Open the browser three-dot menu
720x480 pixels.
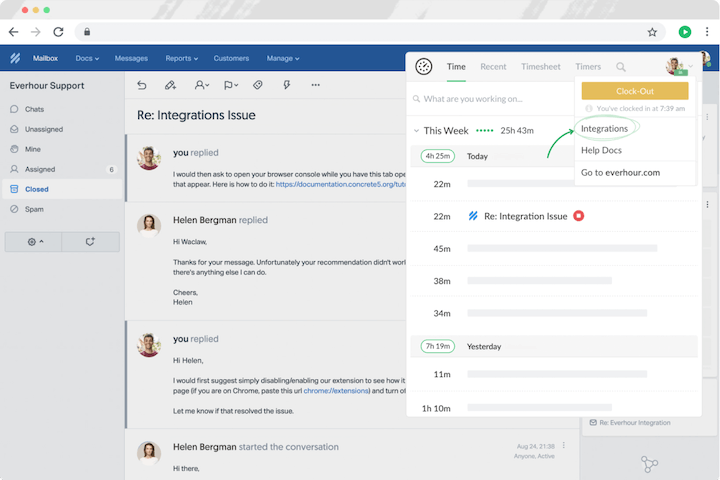point(707,32)
